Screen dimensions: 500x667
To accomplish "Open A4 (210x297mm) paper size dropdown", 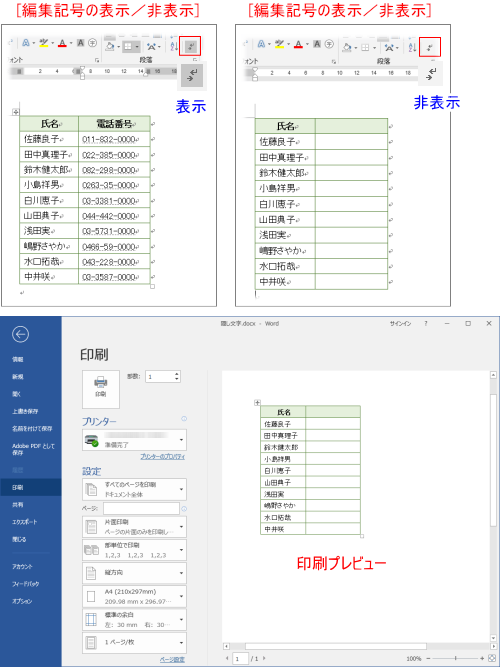I will (x=134, y=596).
